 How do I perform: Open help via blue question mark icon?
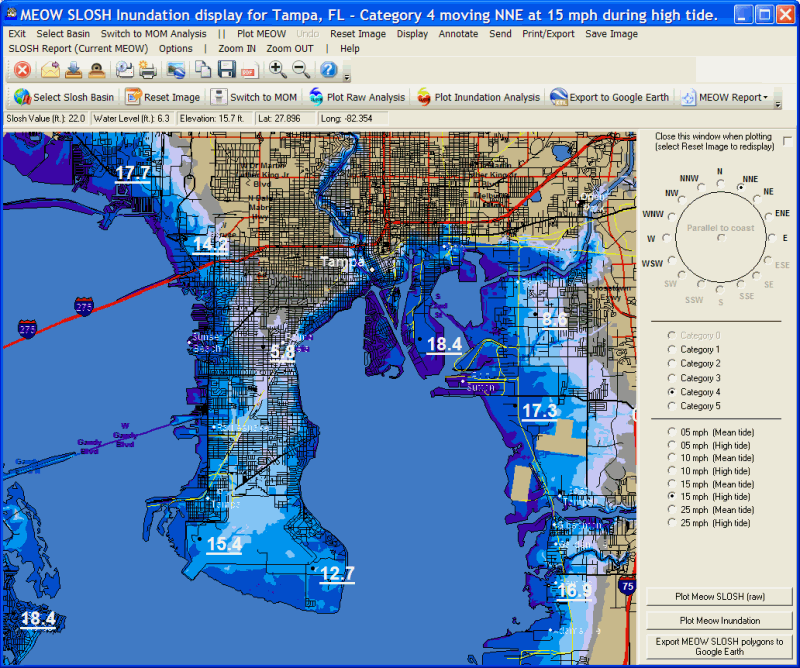pyautogui.click(x=328, y=70)
